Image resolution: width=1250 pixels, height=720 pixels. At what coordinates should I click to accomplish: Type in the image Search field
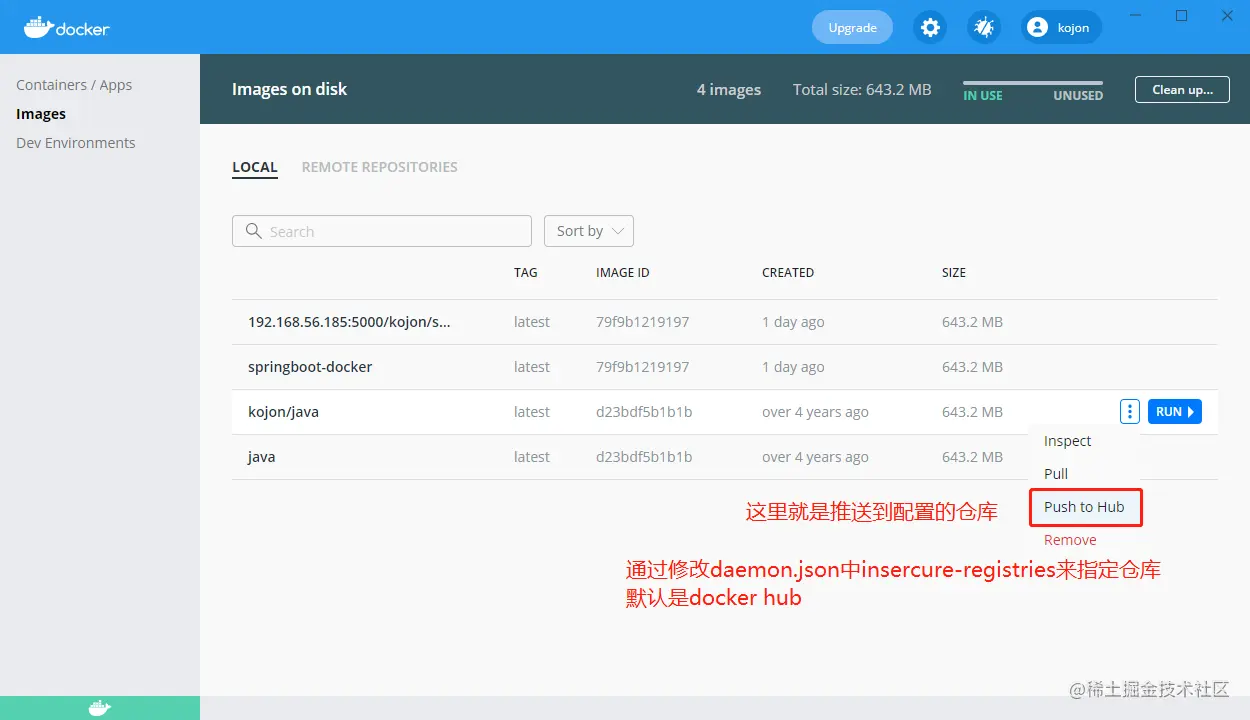click(382, 231)
